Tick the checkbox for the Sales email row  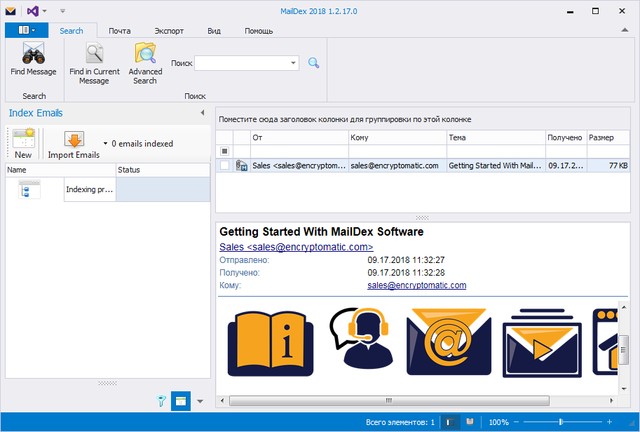[x=225, y=166]
